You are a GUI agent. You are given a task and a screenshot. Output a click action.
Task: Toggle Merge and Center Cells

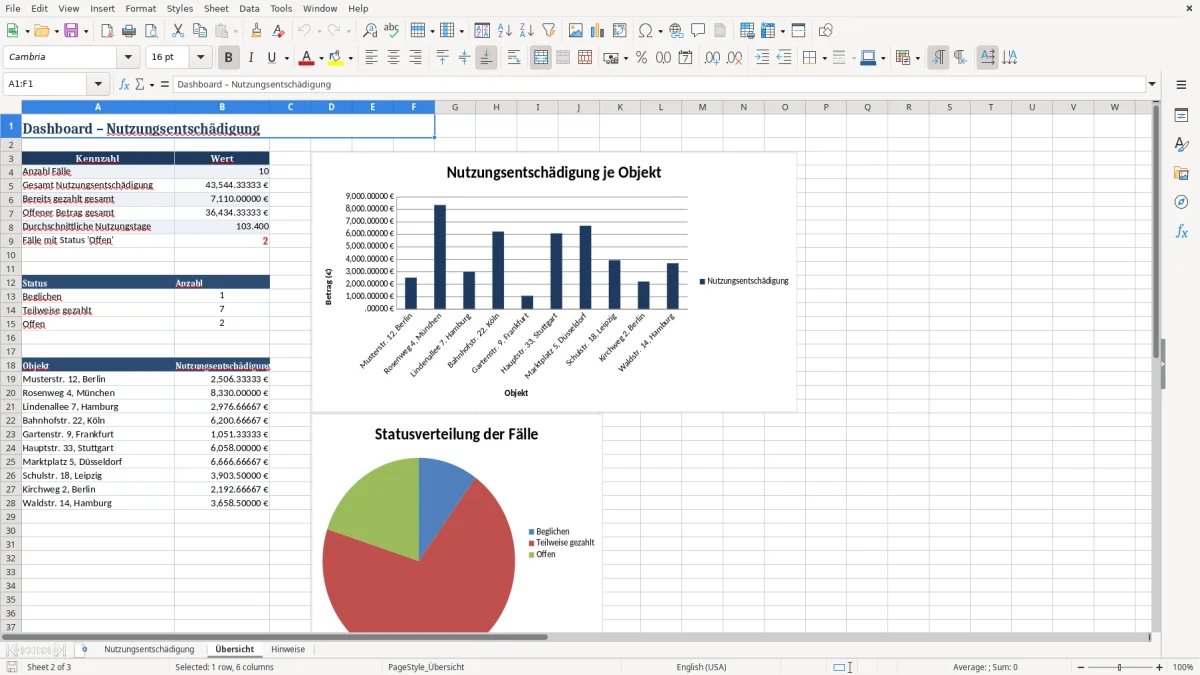coord(541,58)
